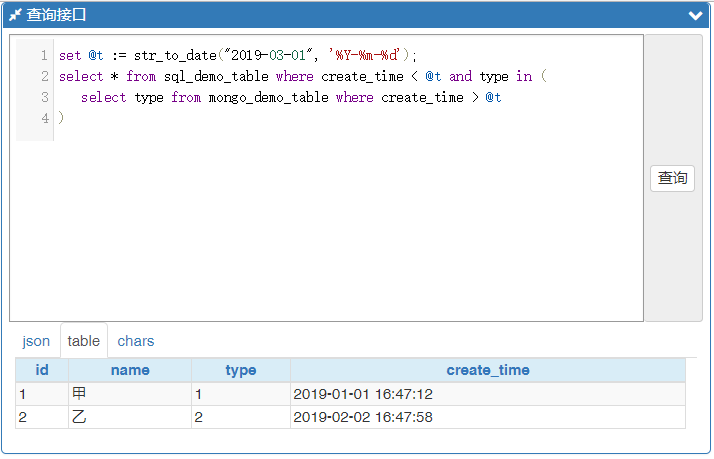Click the 查询接口 panel title
Viewport: 714px width, 459px height.
pyautogui.click(x=57, y=15)
